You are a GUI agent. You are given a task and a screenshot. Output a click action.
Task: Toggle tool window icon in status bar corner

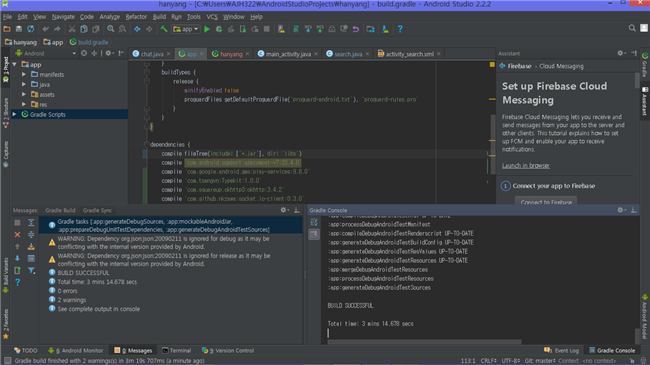point(7,361)
